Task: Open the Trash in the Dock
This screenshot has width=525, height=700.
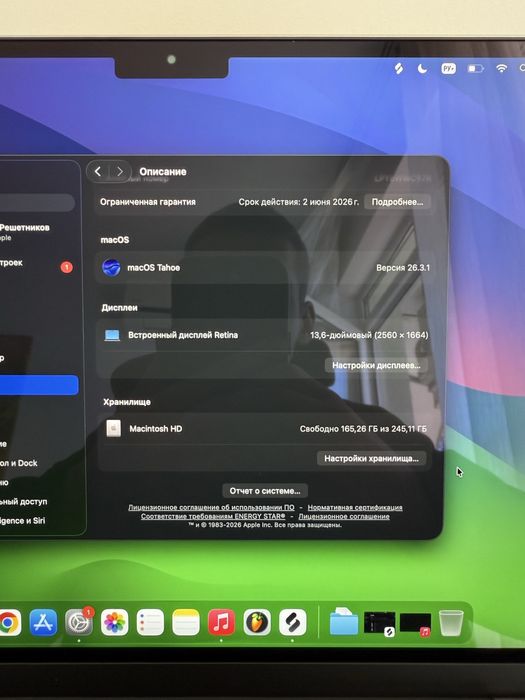Action: click(x=451, y=623)
